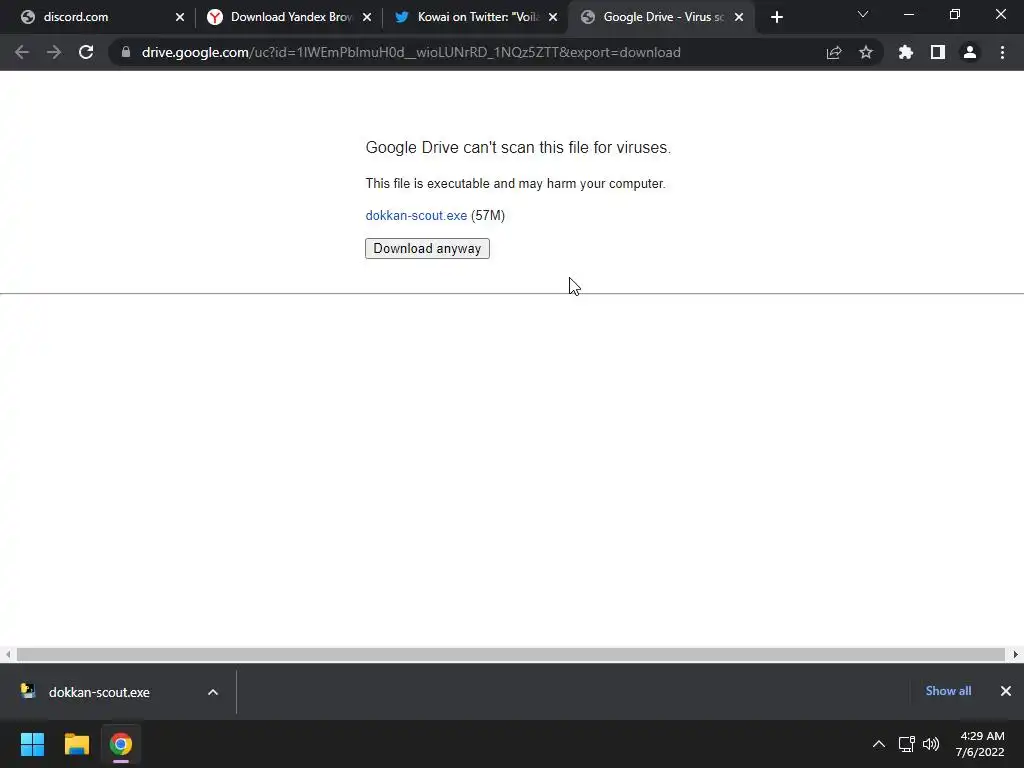The width and height of the screenshot is (1024, 768).
Task: Click the network tray icon
Action: 906,744
